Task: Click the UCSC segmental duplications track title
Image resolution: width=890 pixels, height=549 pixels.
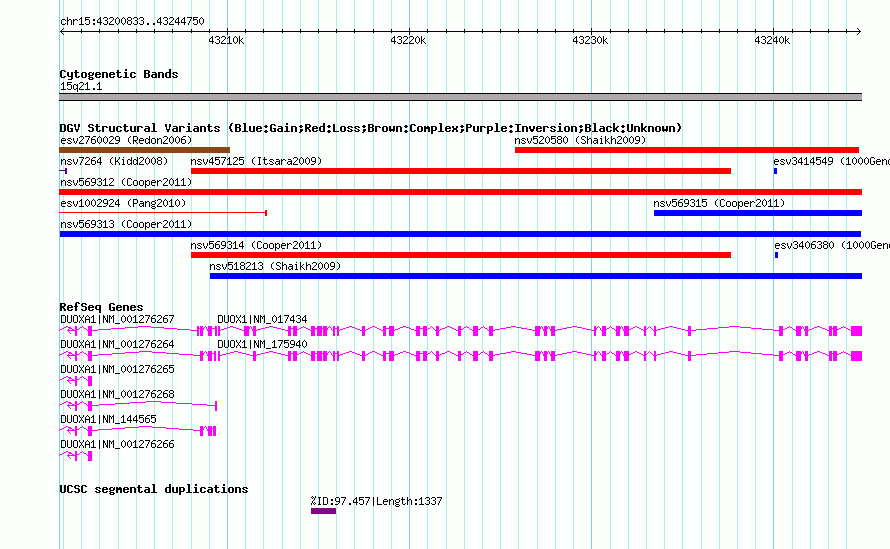Action: point(154,489)
